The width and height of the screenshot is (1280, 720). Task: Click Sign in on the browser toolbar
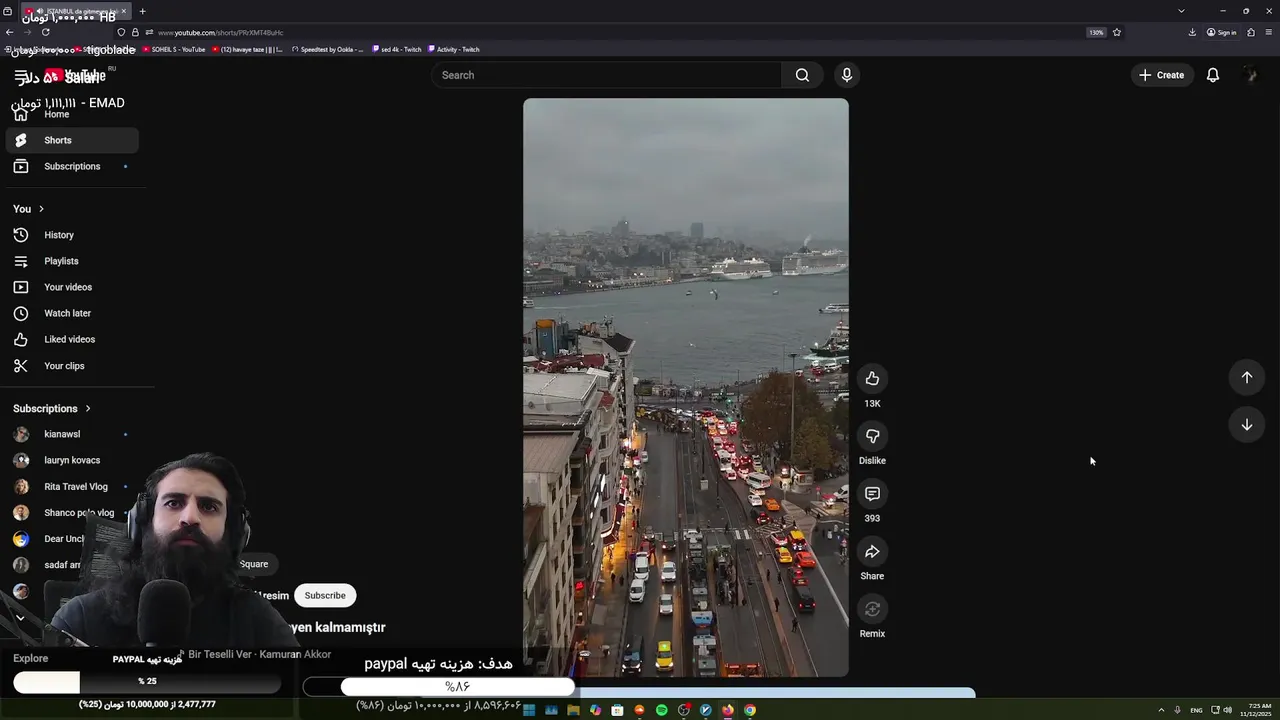coord(1221,32)
